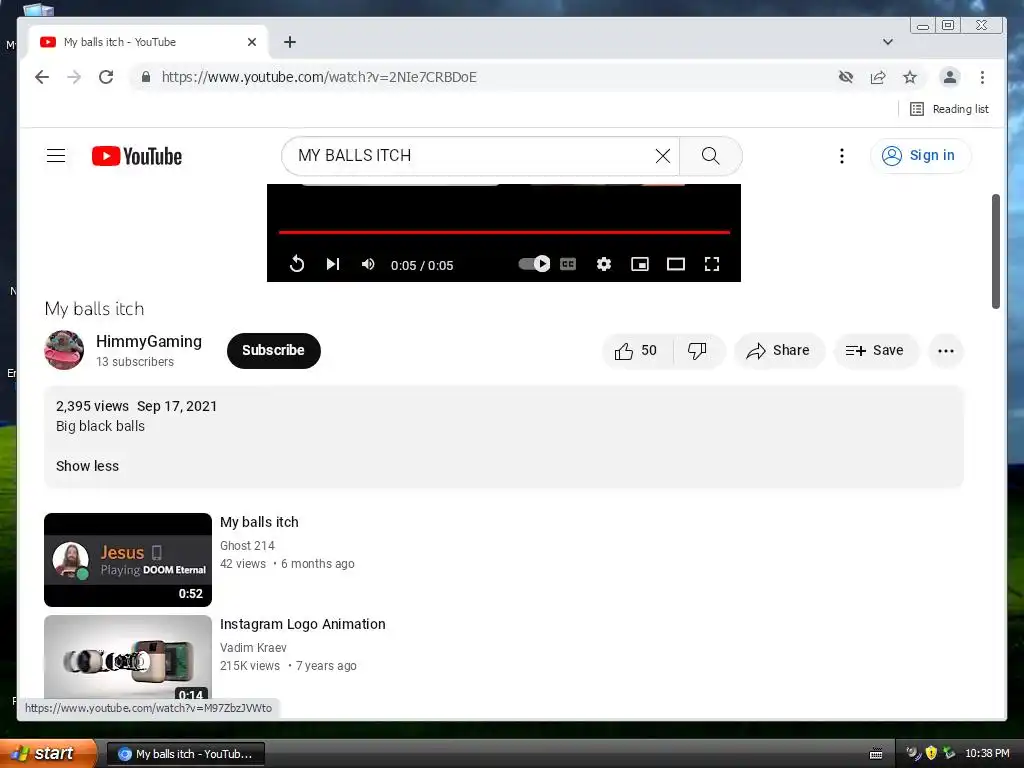Mute the video volume
The height and width of the screenshot is (768, 1024).
pyautogui.click(x=368, y=264)
